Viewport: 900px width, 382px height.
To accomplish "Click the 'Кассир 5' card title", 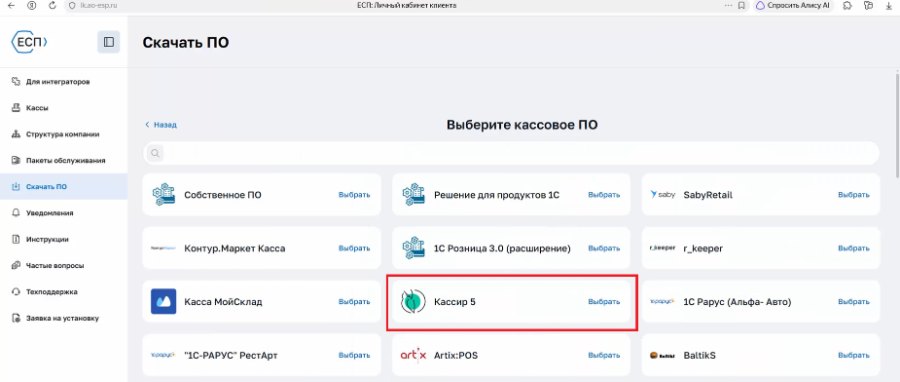I will point(455,302).
